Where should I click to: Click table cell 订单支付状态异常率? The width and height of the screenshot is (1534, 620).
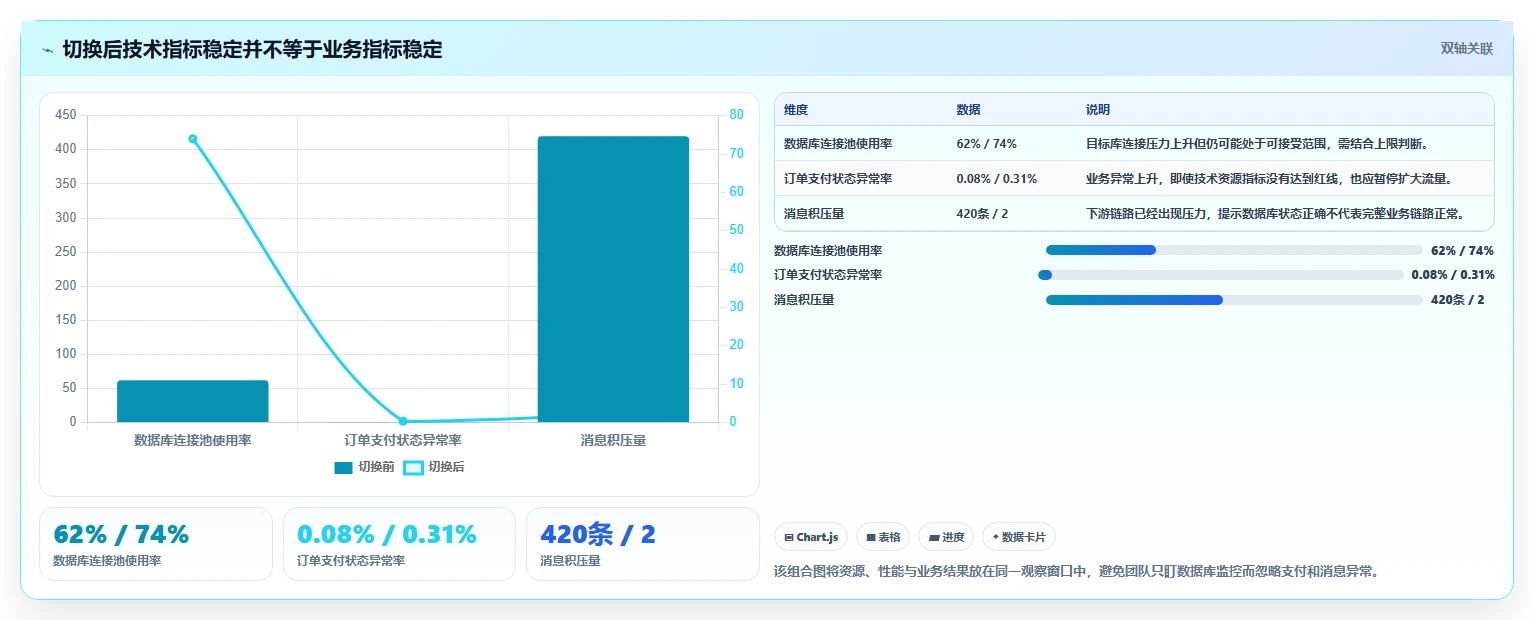[838, 179]
